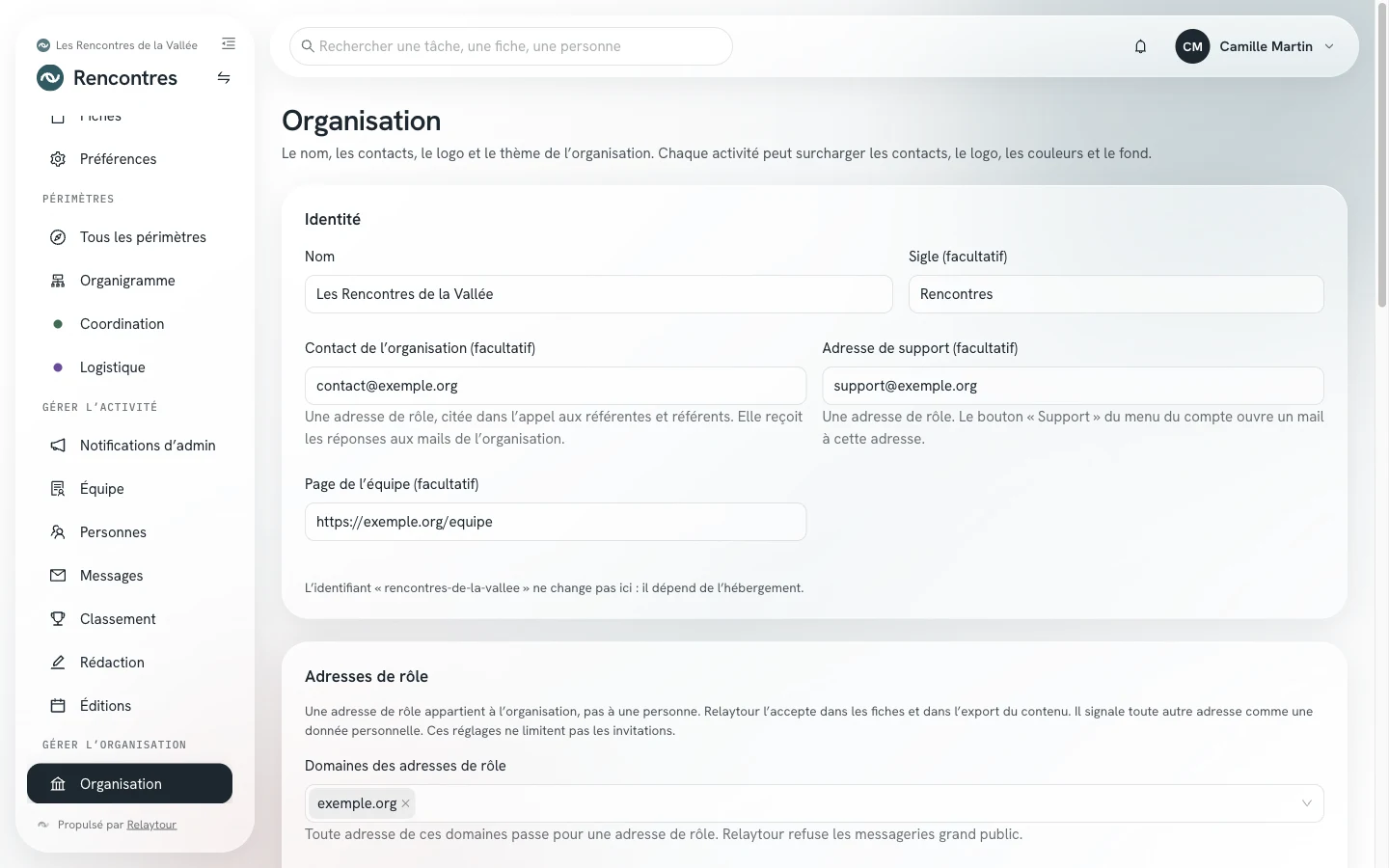This screenshot has width=1389, height=868.
Task: Edit the organisation contact email field
Action: pos(556,386)
